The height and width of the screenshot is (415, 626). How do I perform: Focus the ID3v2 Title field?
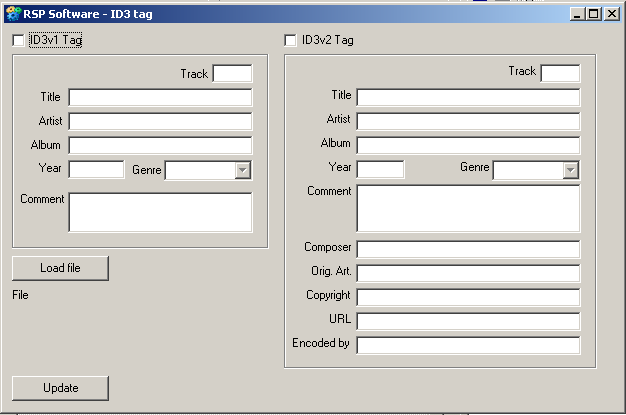468,97
